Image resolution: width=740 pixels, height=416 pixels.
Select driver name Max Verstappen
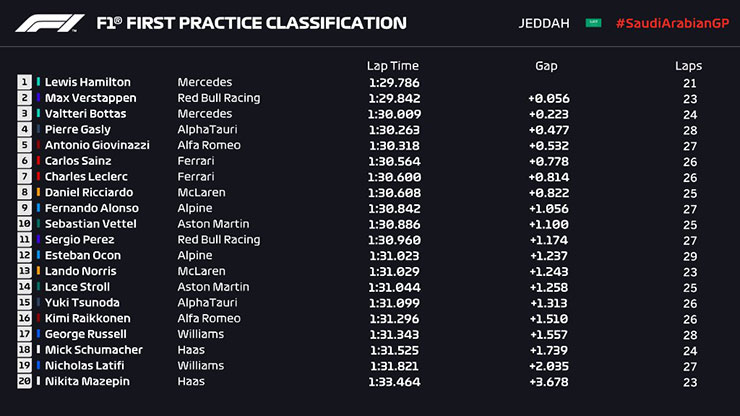click(90, 98)
